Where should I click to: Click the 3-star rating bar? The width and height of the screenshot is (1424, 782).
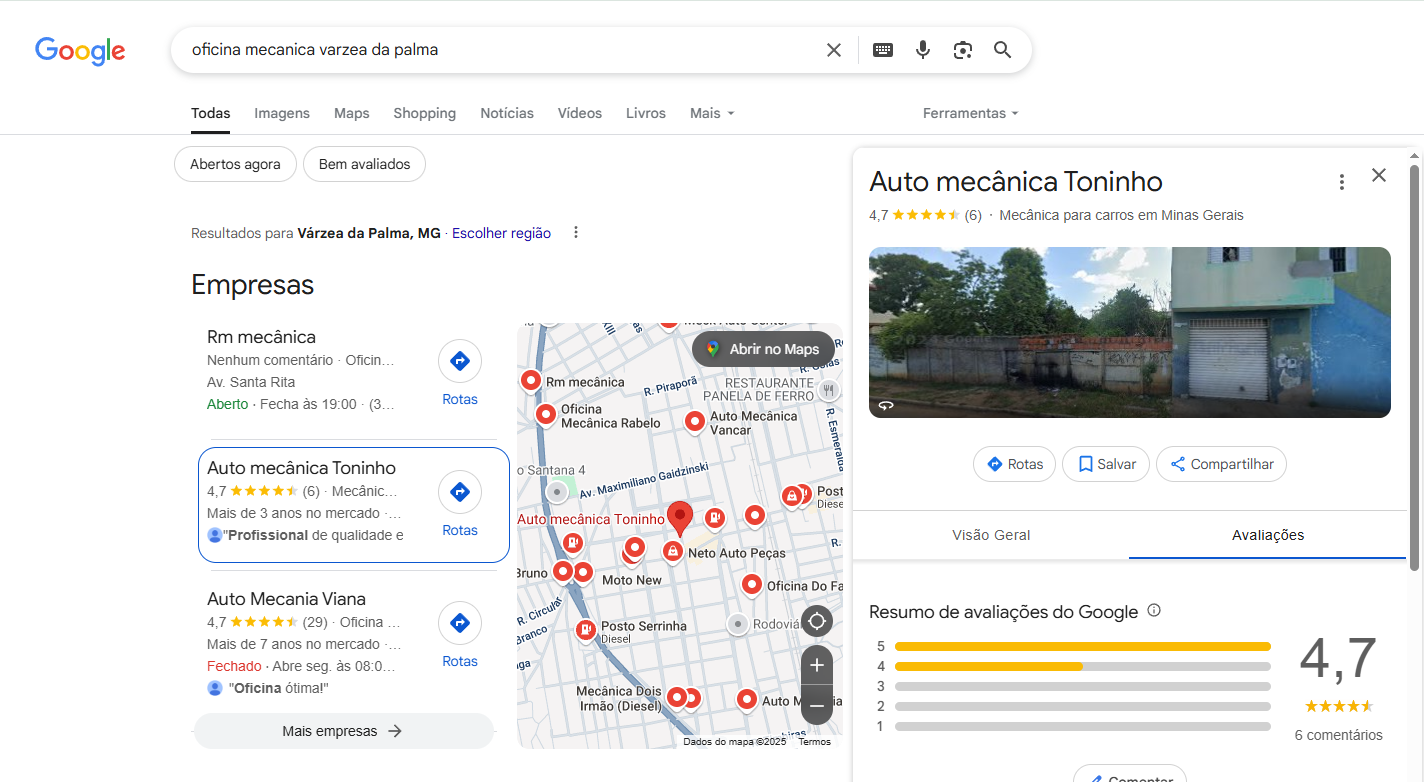[x=1082, y=686]
